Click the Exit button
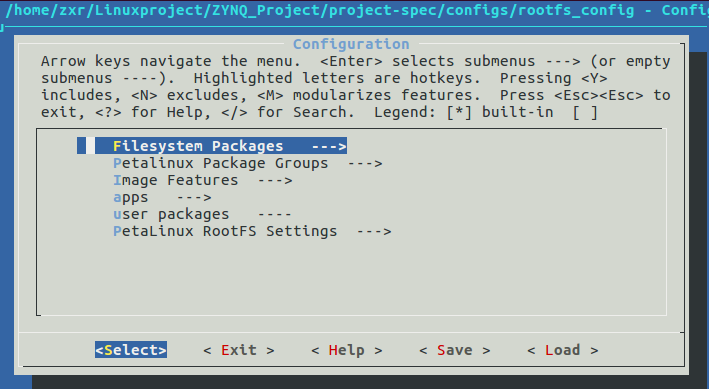The width and height of the screenshot is (709, 389). (239, 350)
